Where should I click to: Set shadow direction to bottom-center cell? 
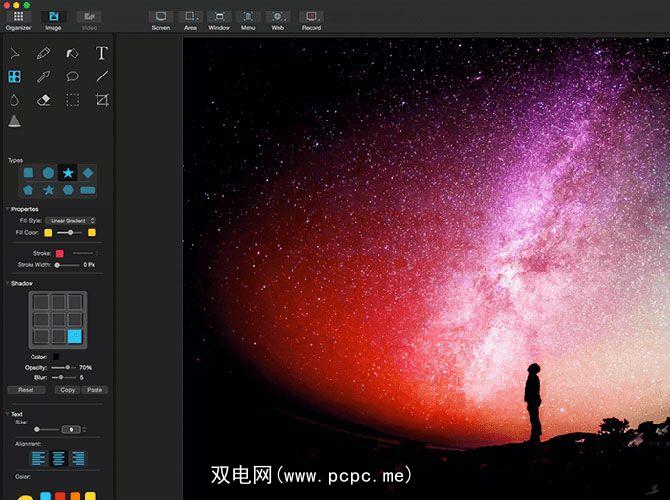[59, 336]
